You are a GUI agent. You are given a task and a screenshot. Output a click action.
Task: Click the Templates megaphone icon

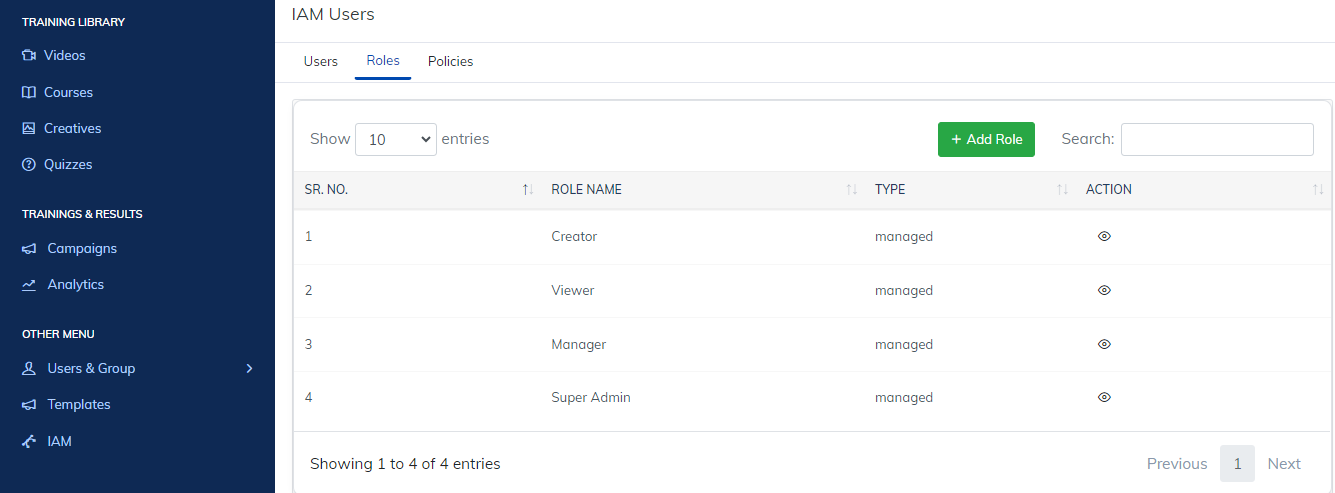[29, 405]
